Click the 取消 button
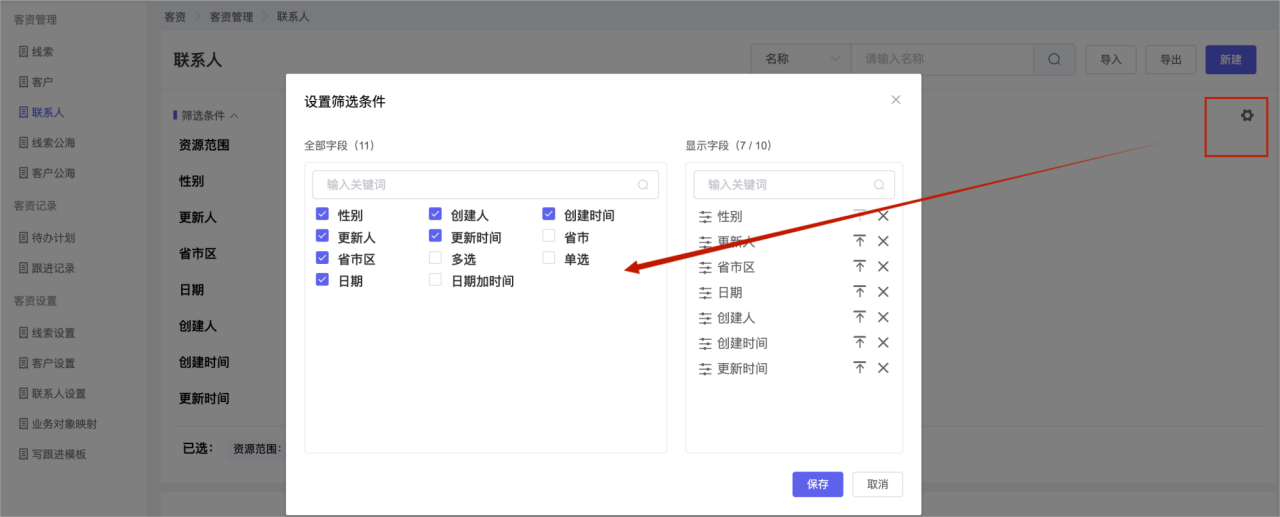Viewport: 1280px width, 517px height. coord(878,484)
